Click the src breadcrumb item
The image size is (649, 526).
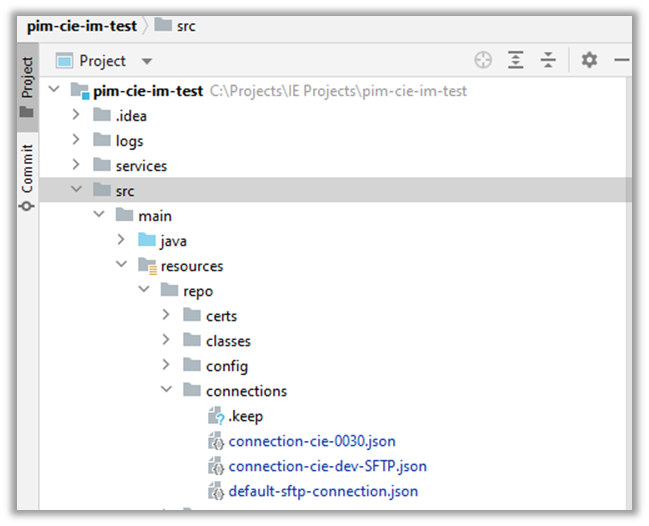point(185,26)
